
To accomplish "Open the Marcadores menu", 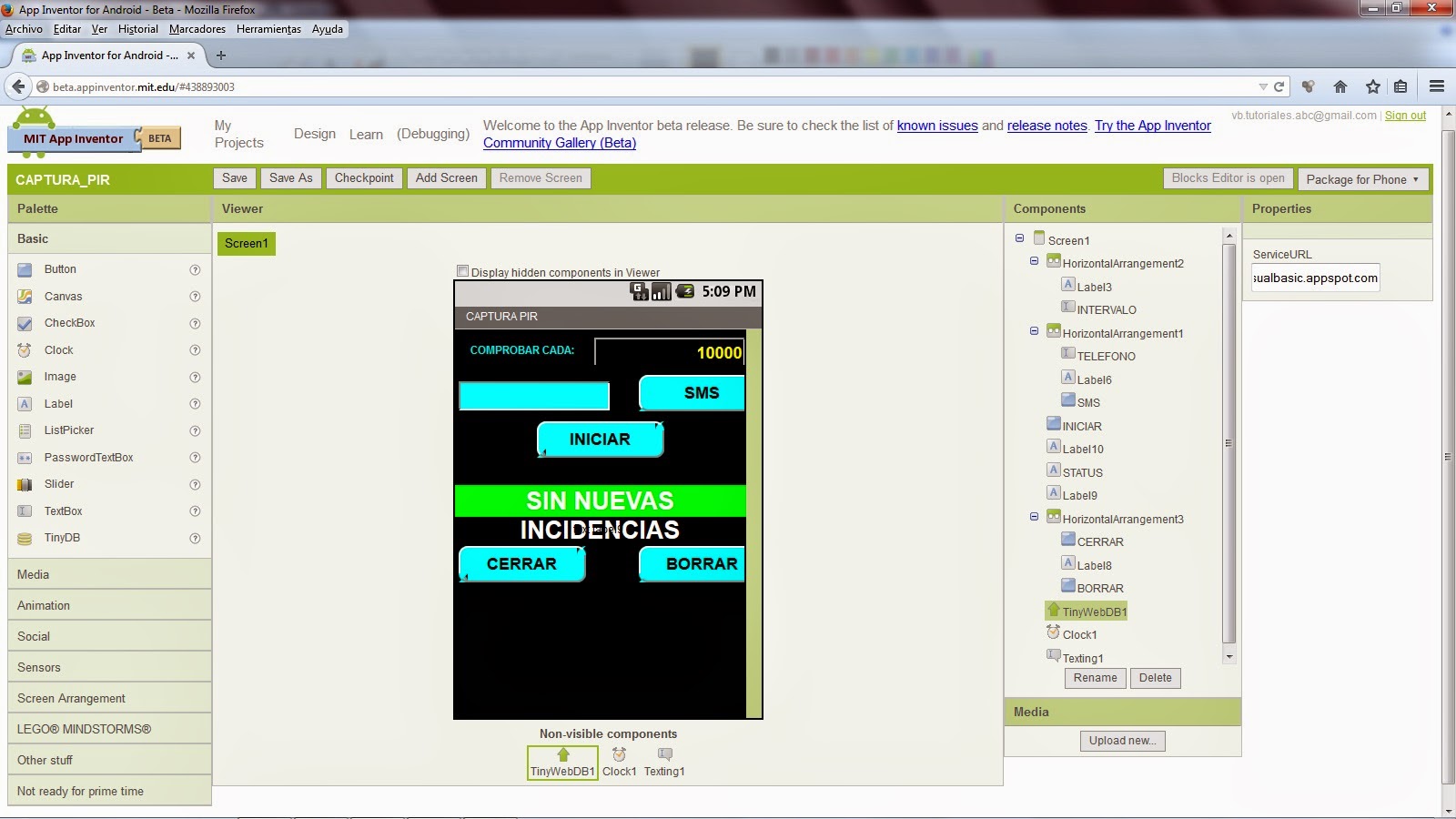I will [x=197, y=29].
